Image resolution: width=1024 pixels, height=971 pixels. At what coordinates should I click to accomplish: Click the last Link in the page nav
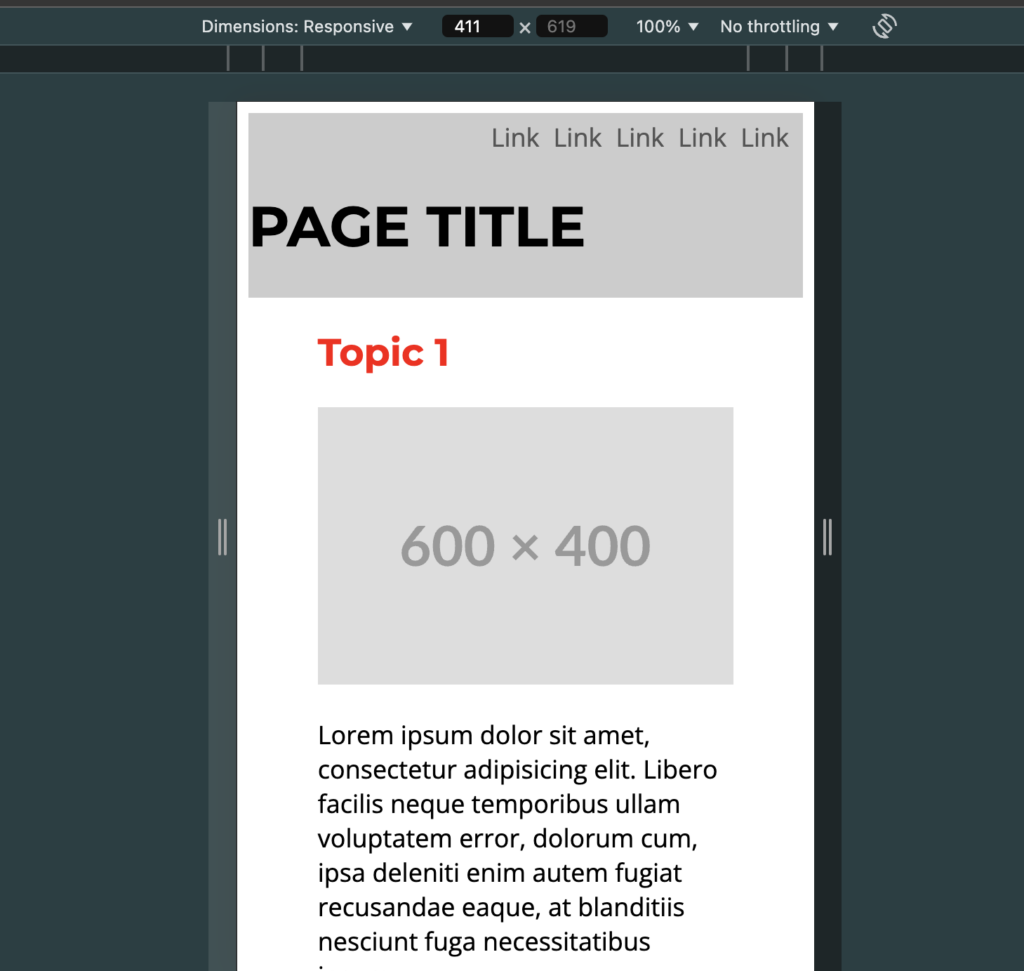[765, 138]
